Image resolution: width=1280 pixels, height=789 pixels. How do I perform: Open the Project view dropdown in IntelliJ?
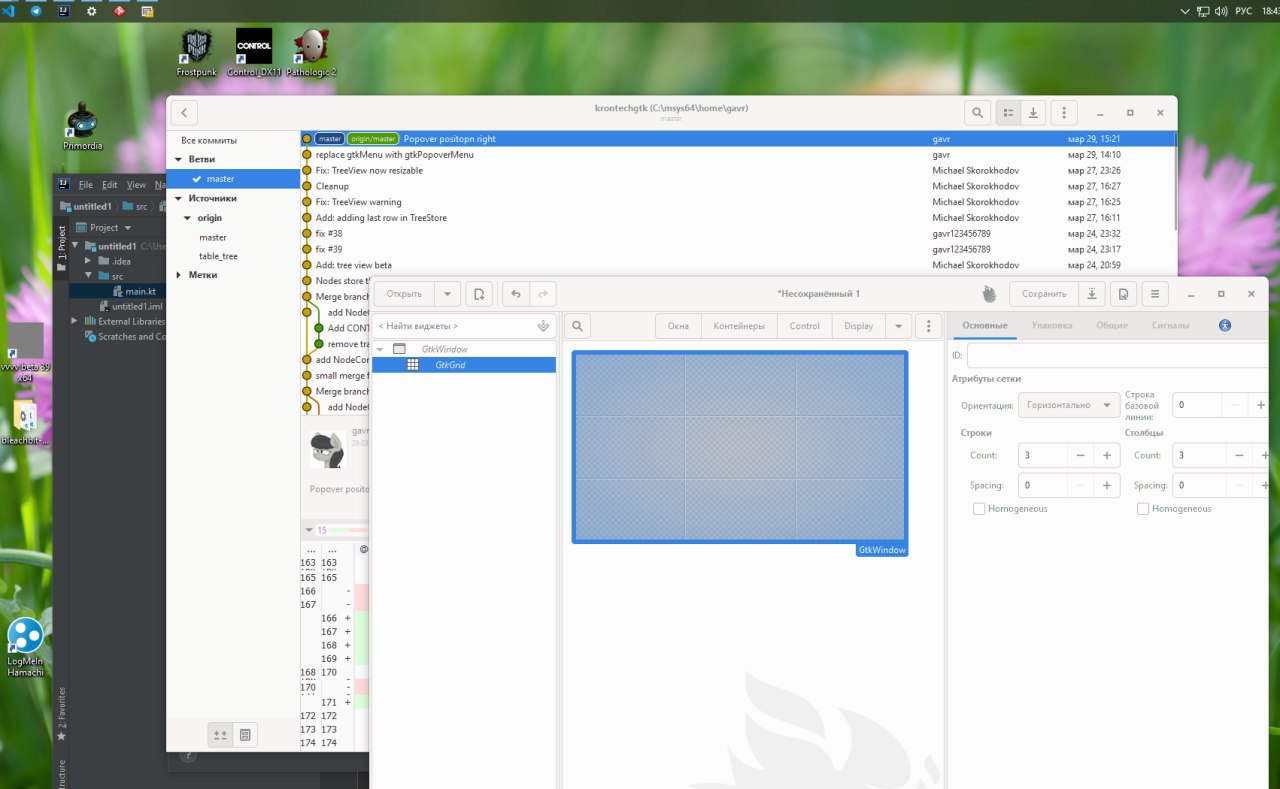tap(127, 228)
